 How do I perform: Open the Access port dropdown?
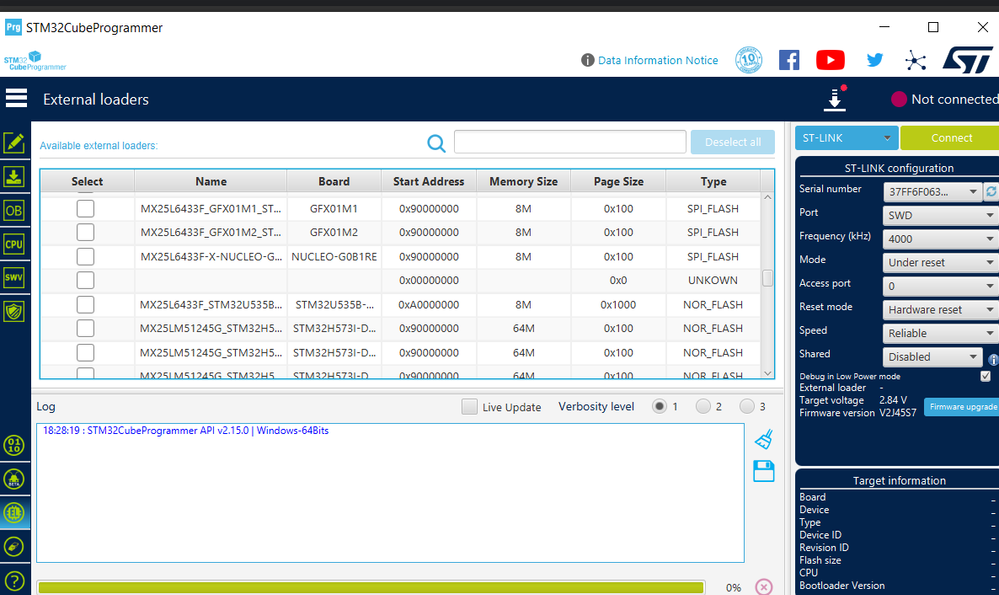coord(940,286)
